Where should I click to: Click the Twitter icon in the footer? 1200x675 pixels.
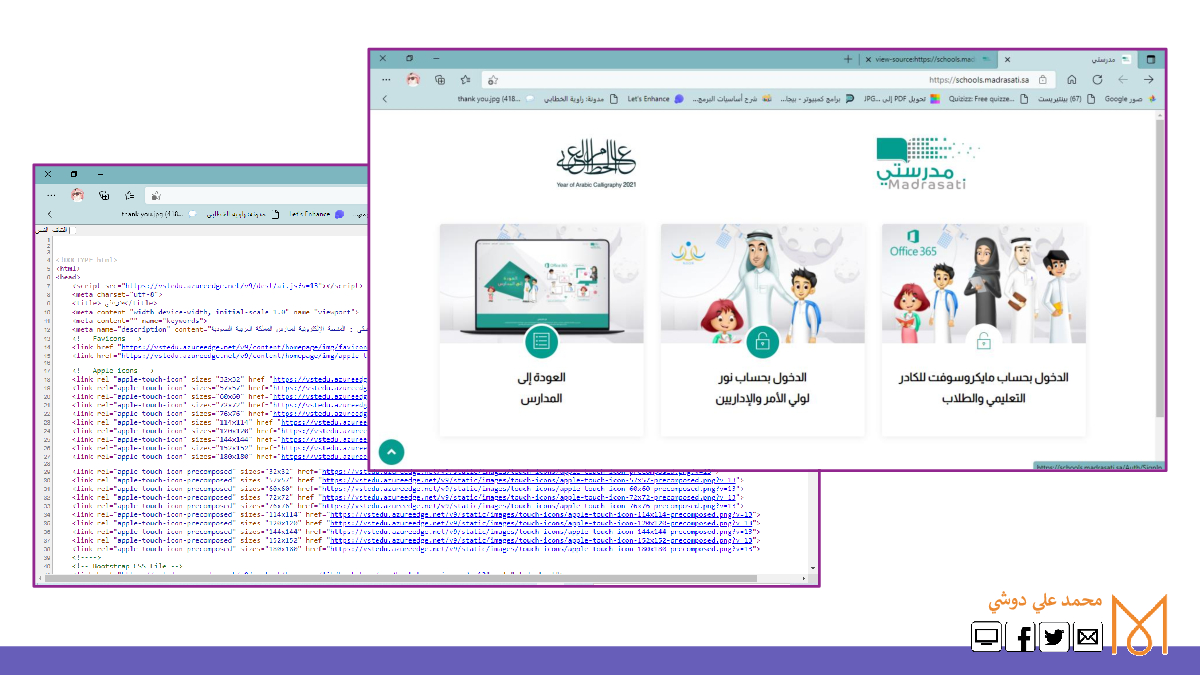(x=1054, y=637)
